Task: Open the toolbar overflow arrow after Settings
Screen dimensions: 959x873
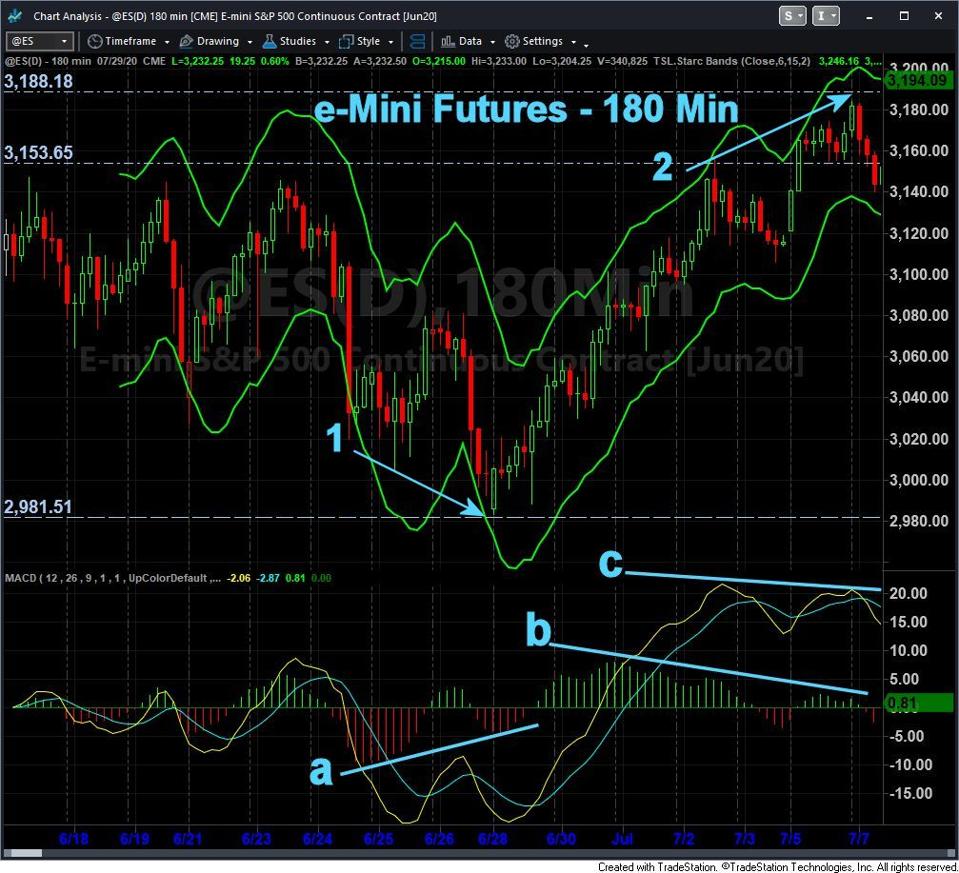Action: [585, 44]
